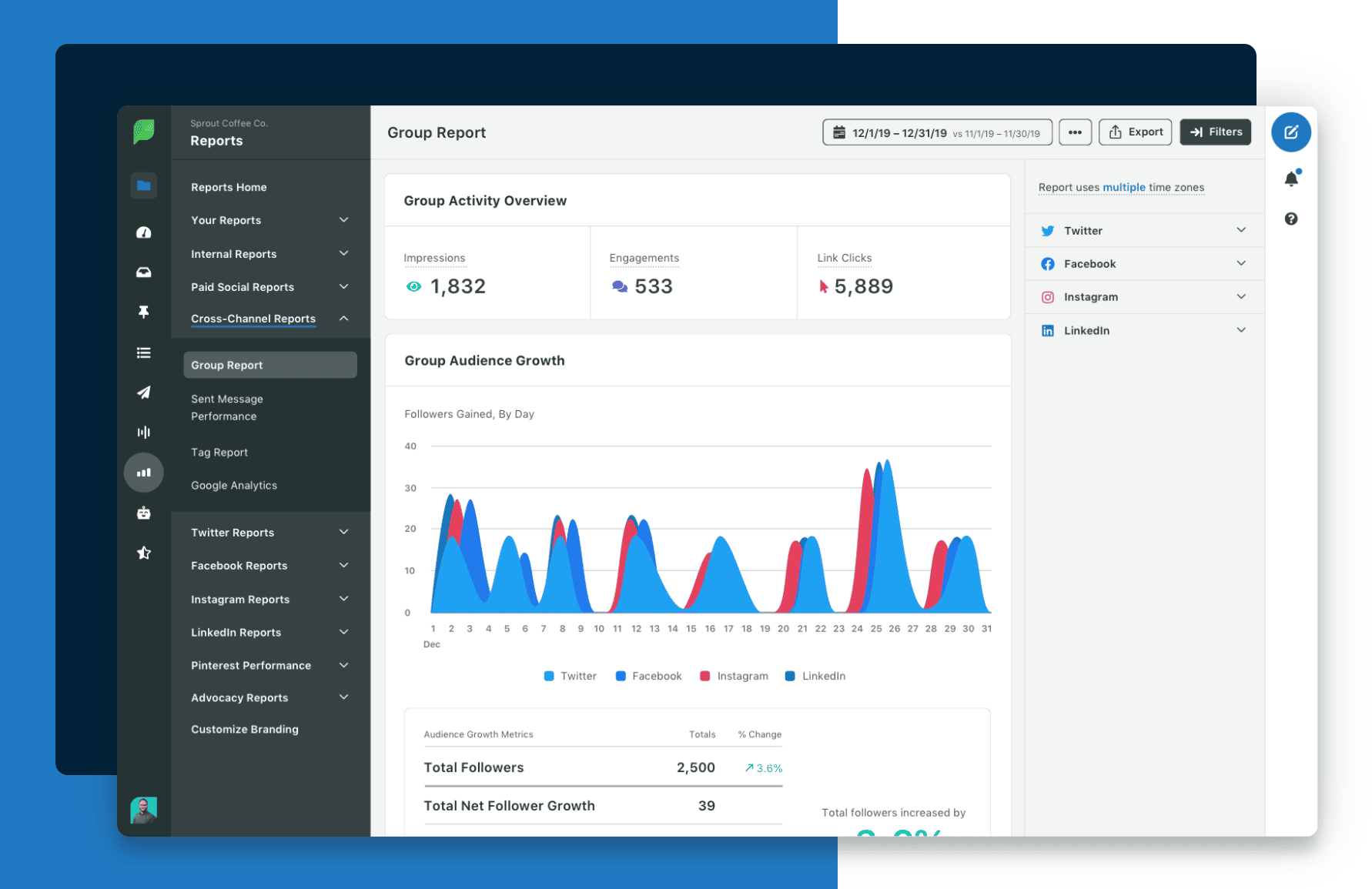The image size is (1372, 889).
Task: Open the notifications bell
Action: click(1291, 179)
